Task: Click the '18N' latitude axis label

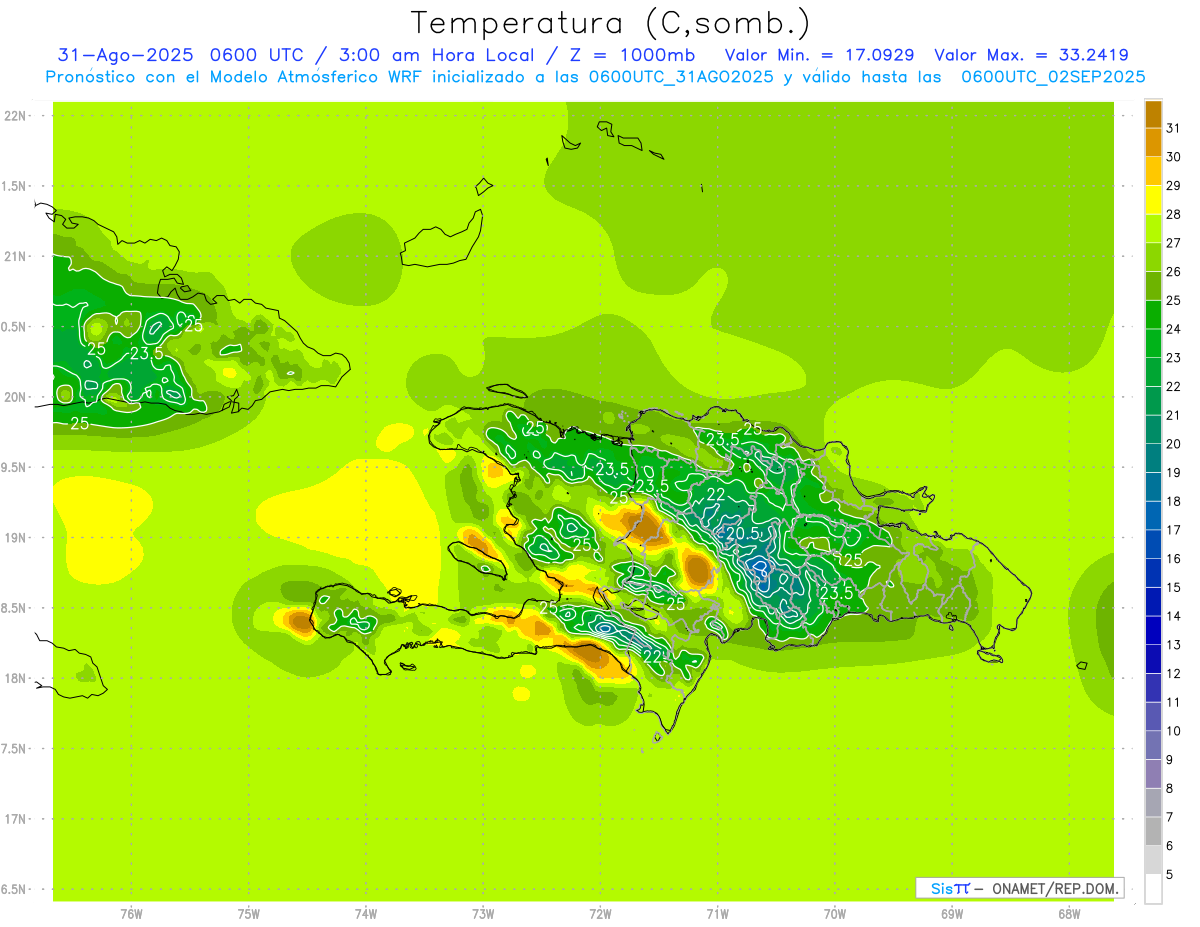Action: click(15, 678)
